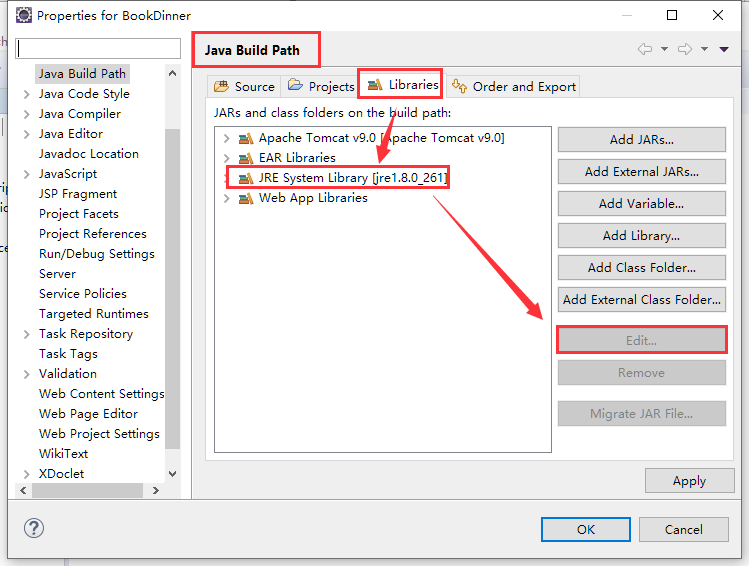749x566 pixels.
Task: Click the Edit... button
Action: click(642, 340)
